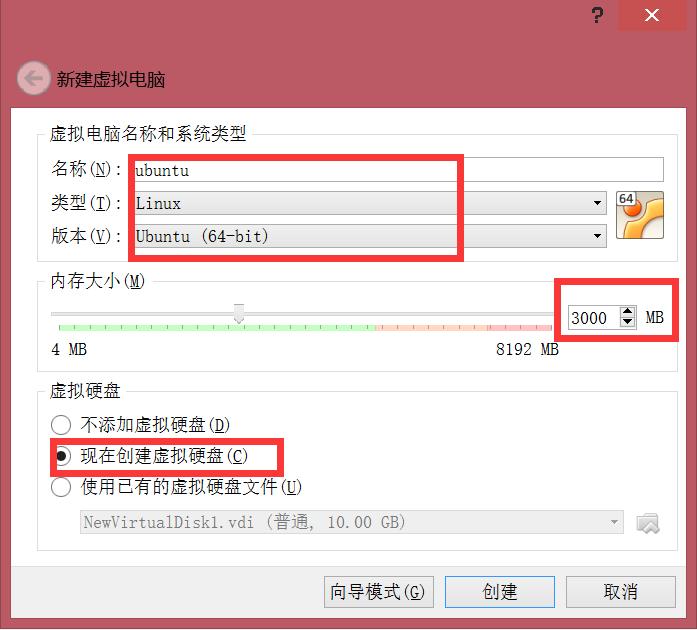
Task: Select 使用已有的虚拟硬盘文件 radio option
Action: (x=61, y=487)
